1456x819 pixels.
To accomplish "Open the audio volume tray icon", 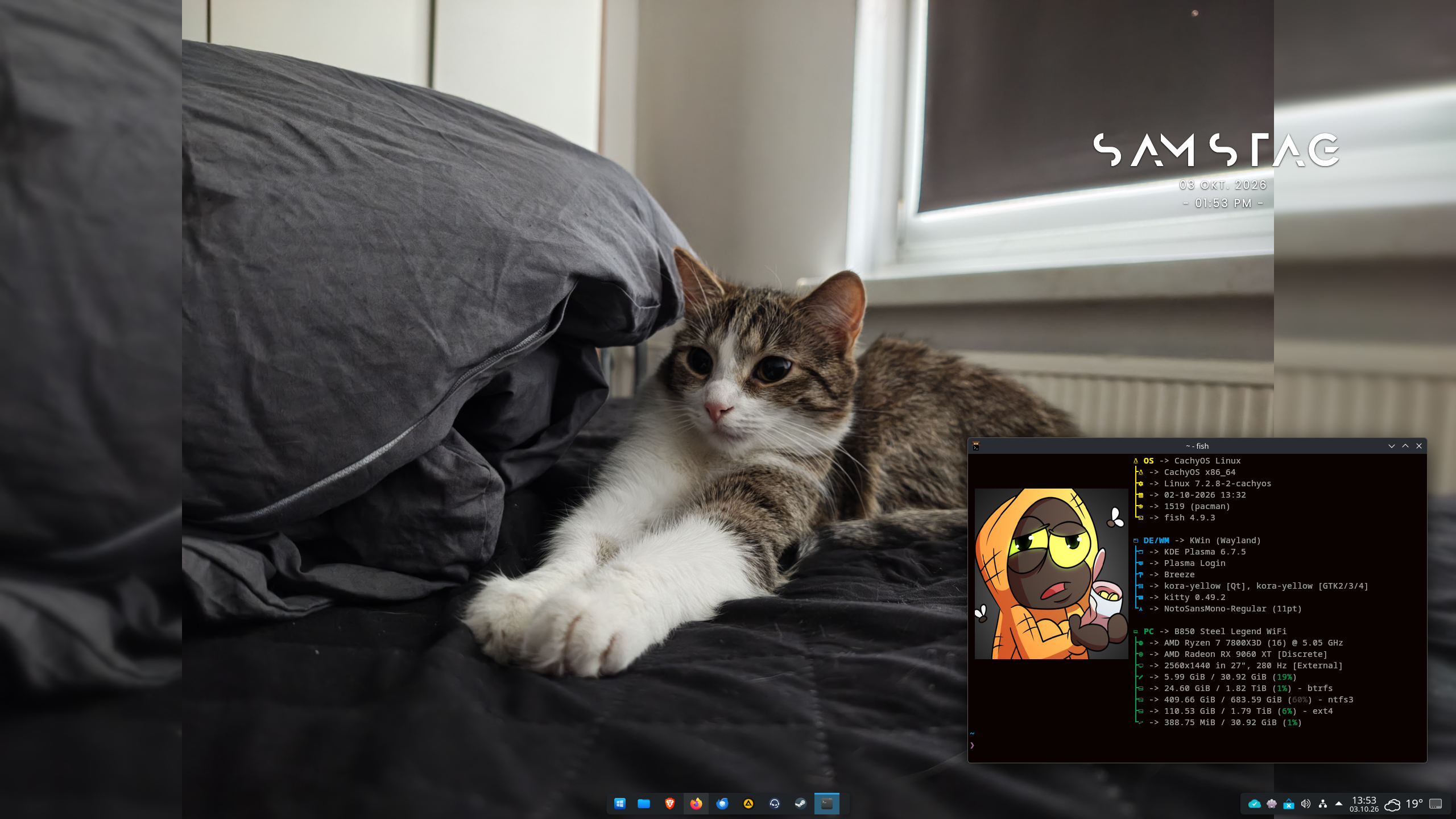I will [1306, 804].
